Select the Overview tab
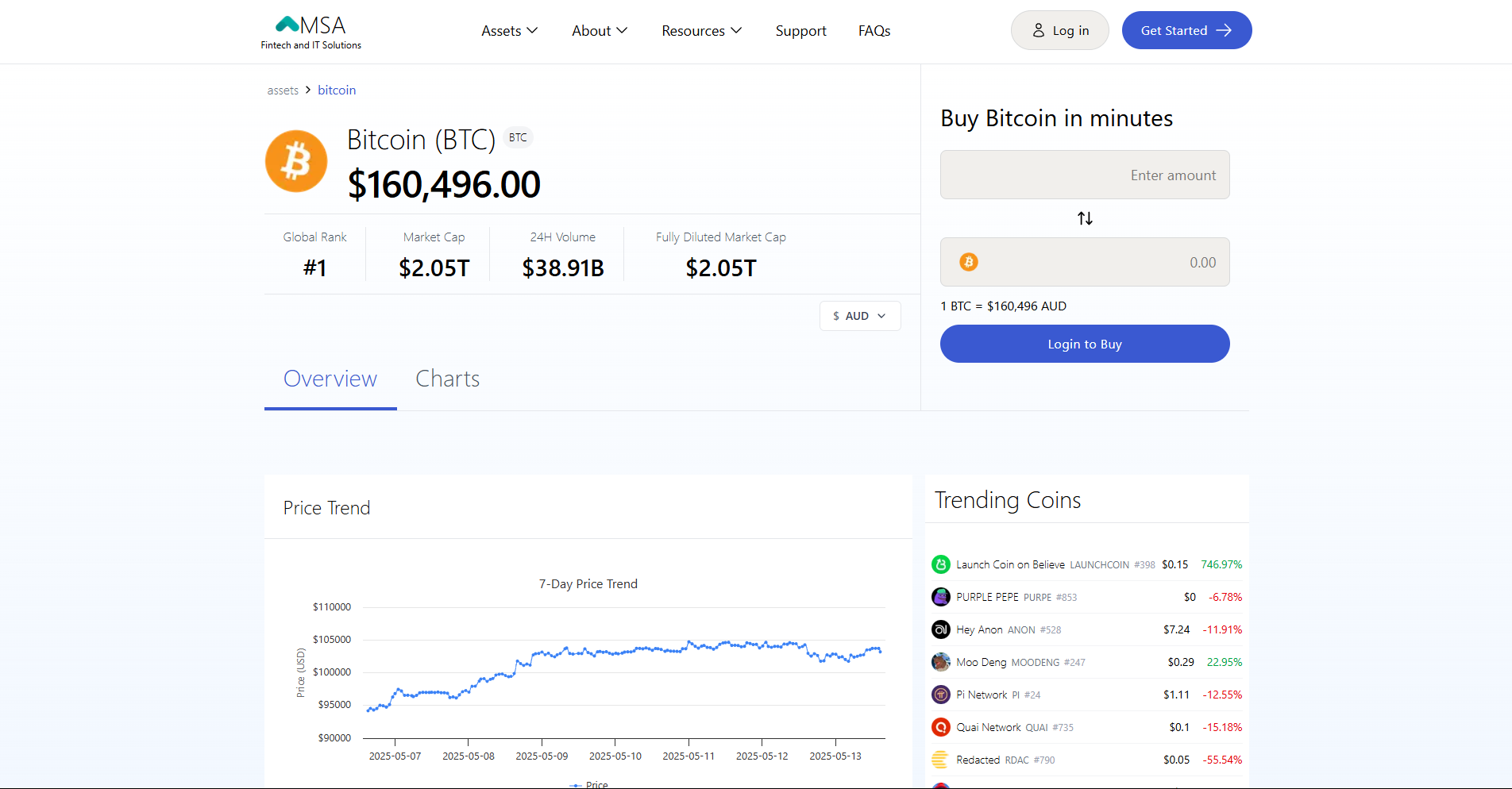This screenshot has height=789, width=1512. (x=330, y=379)
